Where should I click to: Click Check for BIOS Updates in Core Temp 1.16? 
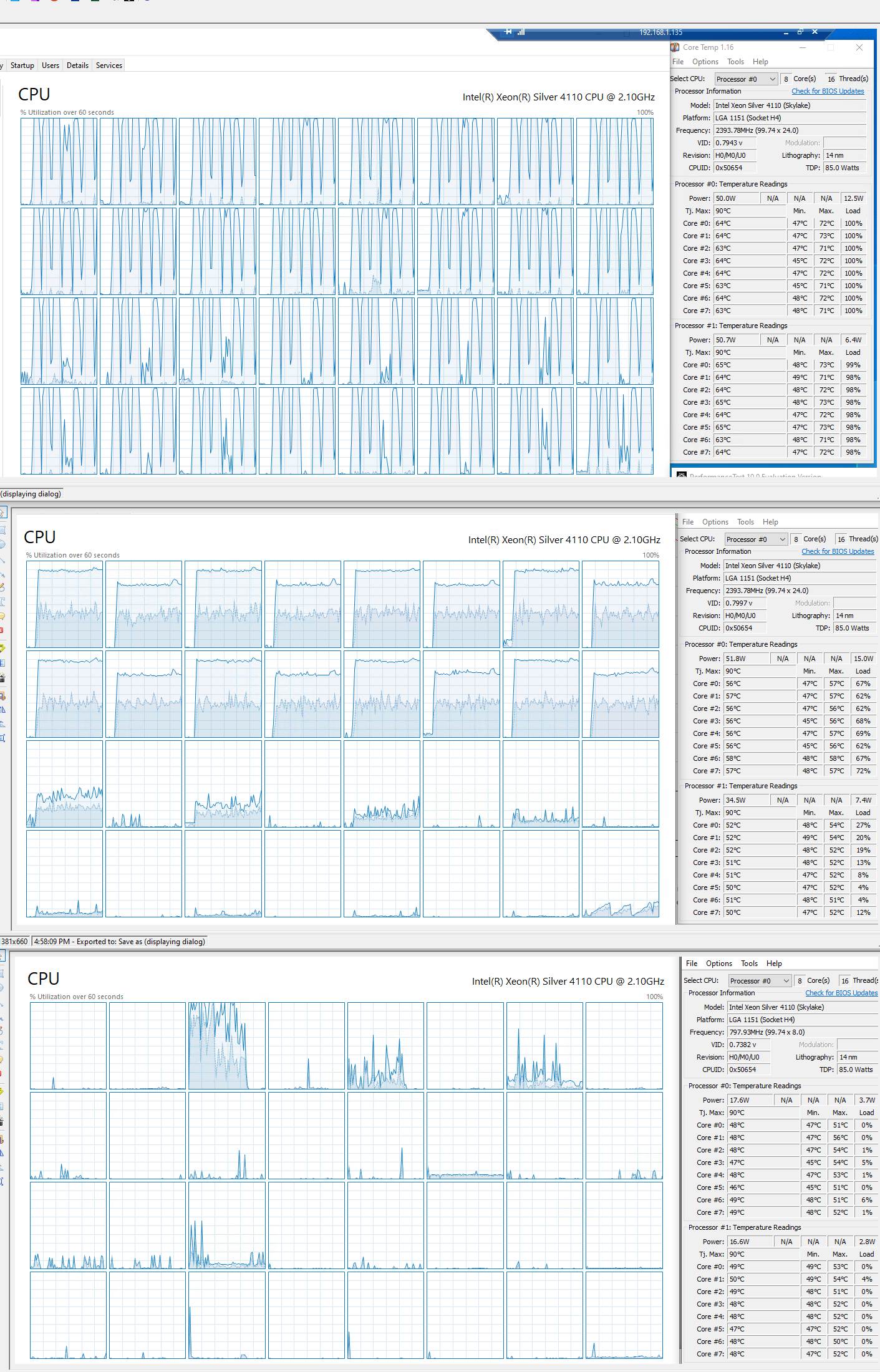(x=828, y=91)
